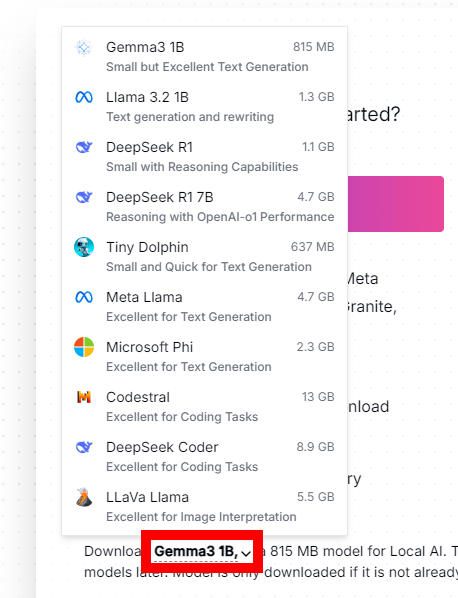Click the Meta logo beside Llama 3.2 1B
Image resolution: width=458 pixels, height=598 pixels.
tap(84, 98)
